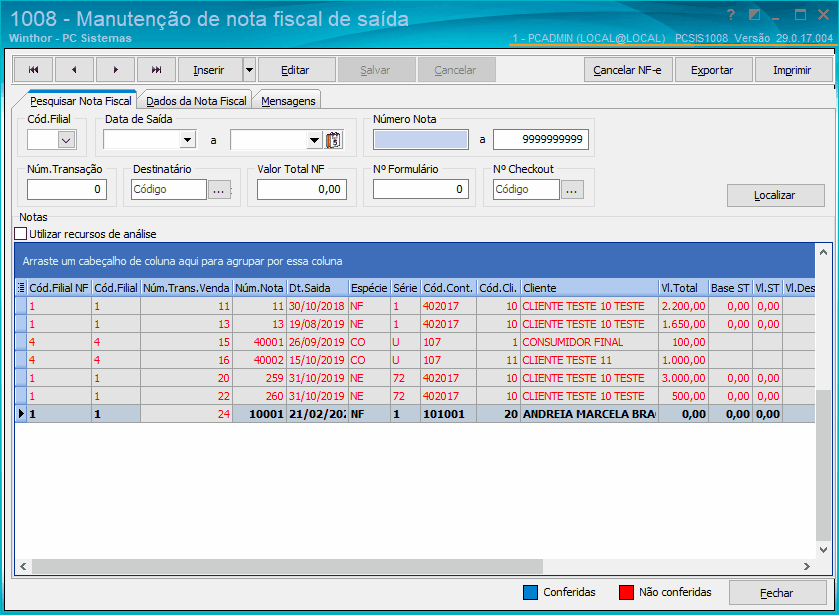Click the 3.000,00 total value cell
This screenshot has width=839, height=615.
[683, 378]
